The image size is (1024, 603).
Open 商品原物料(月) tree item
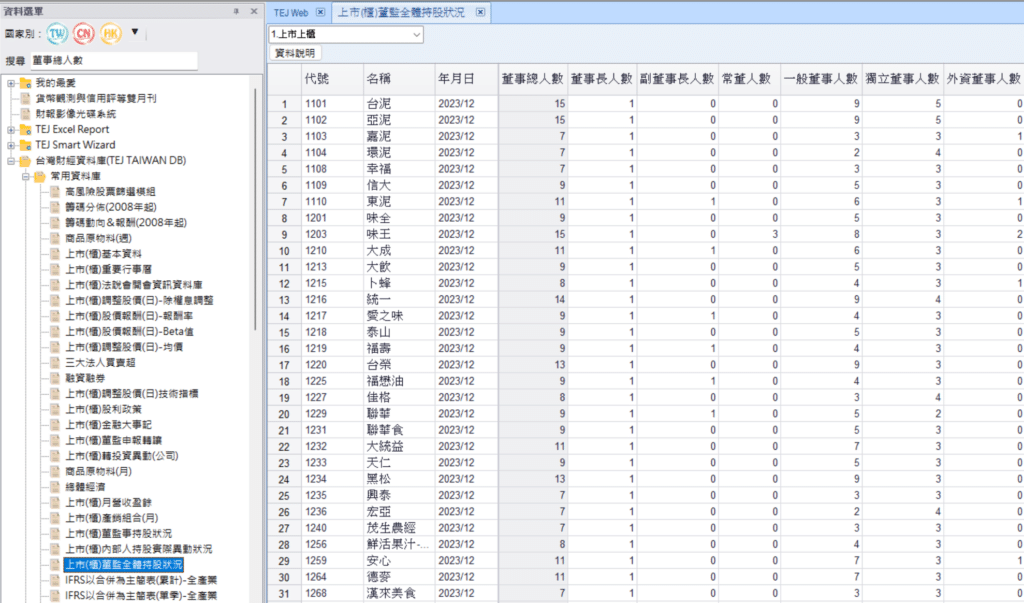(x=99, y=472)
